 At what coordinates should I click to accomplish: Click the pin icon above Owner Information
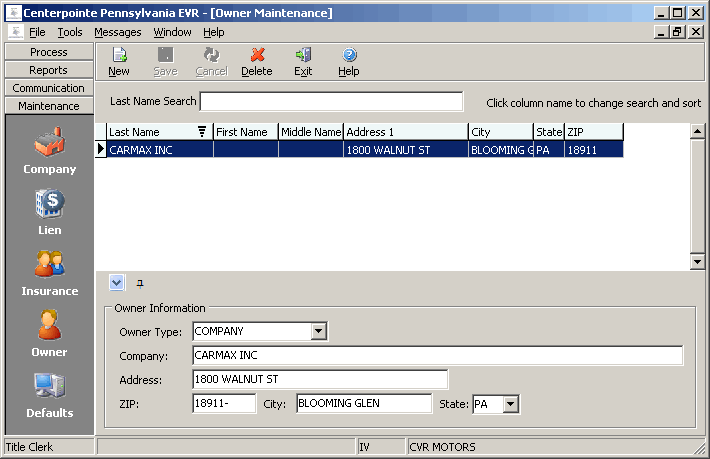140,283
